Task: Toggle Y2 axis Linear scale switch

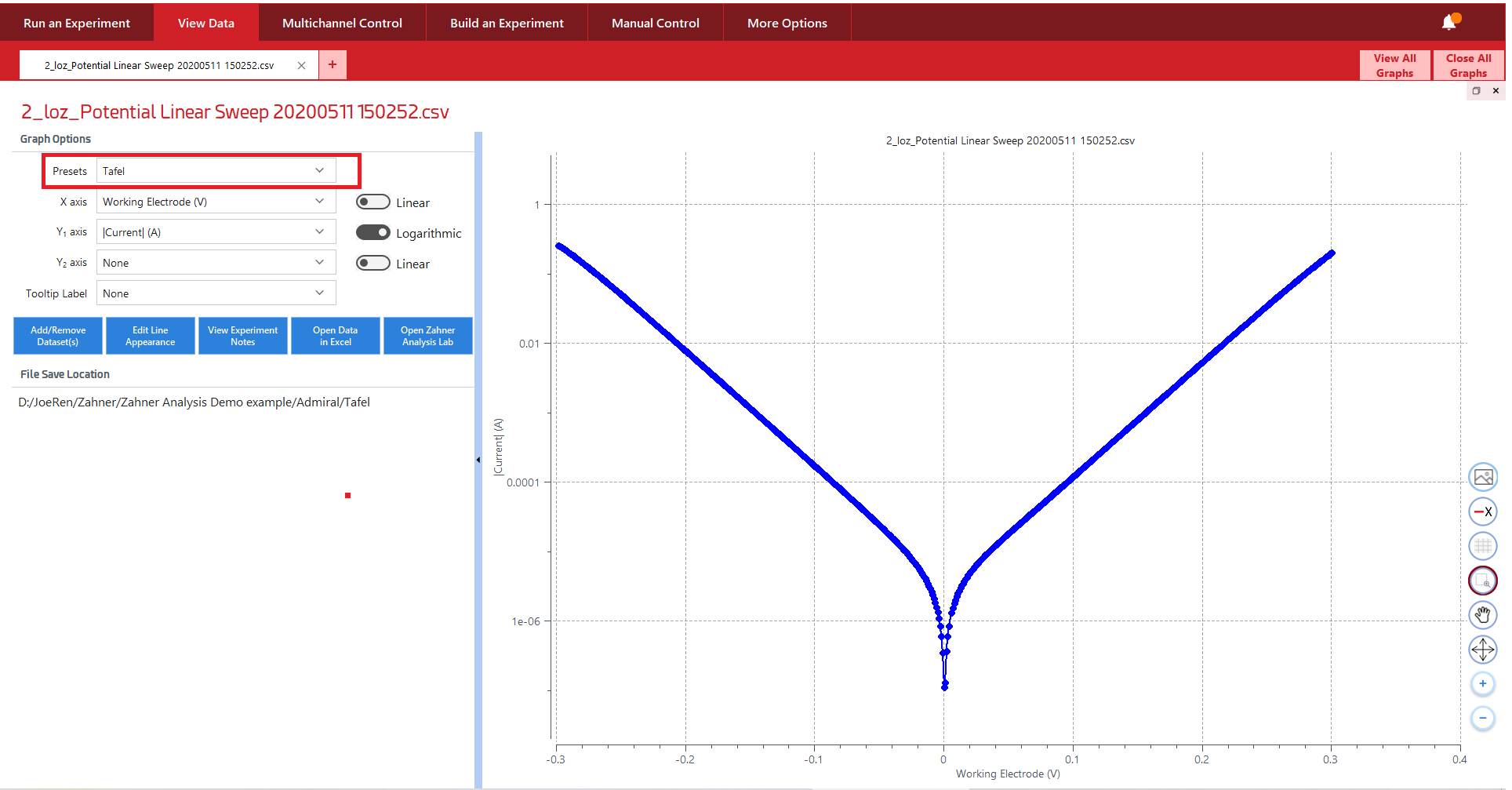Action: pos(373,264)
